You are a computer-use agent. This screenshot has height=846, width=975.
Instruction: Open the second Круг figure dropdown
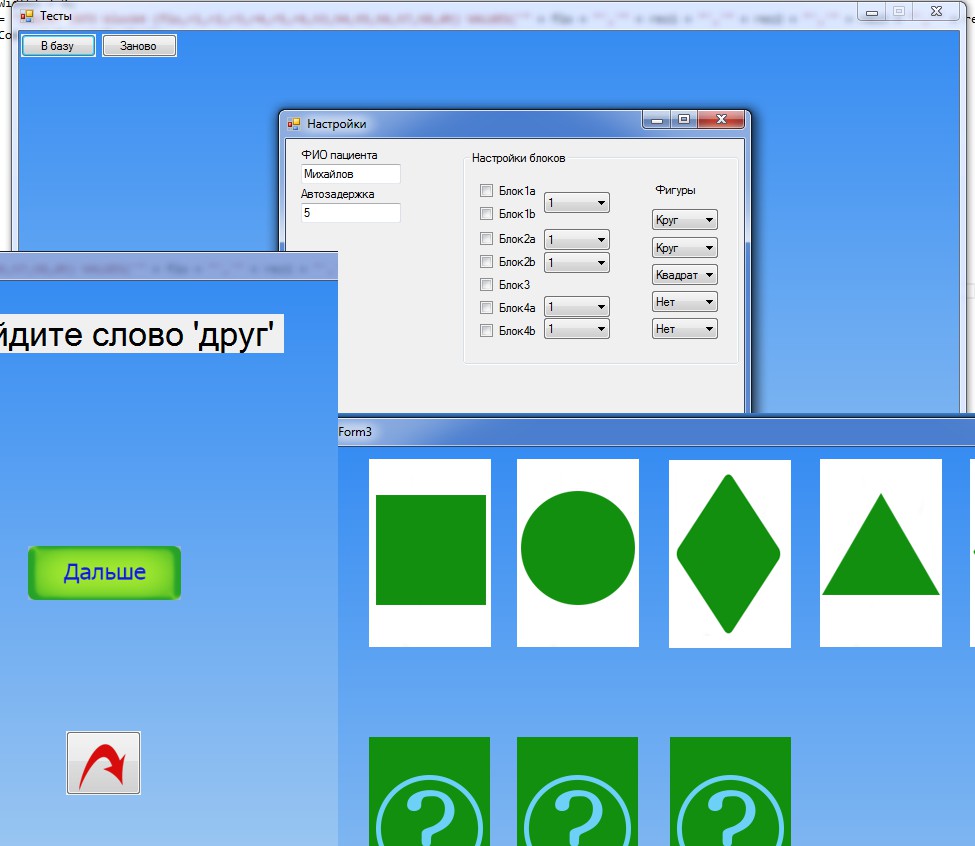(685, 247)
